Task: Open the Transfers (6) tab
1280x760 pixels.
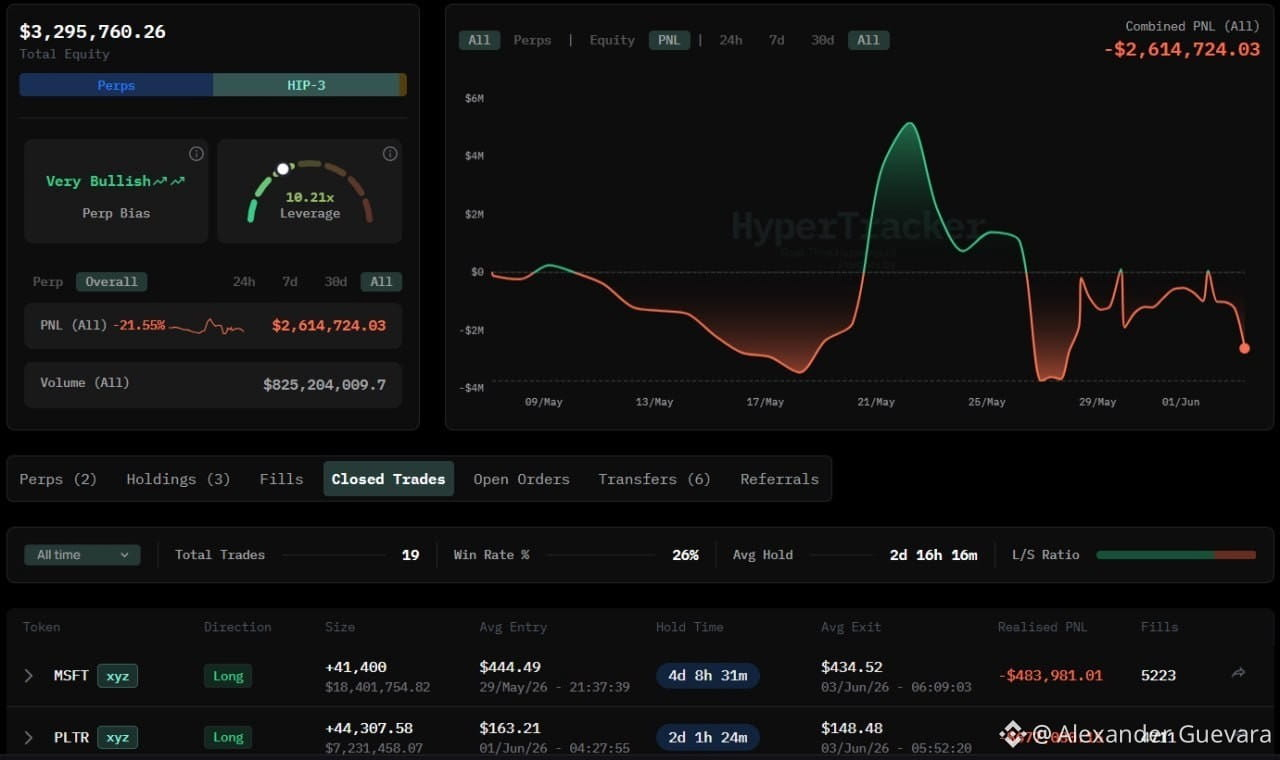Action: tap(654, 479)
